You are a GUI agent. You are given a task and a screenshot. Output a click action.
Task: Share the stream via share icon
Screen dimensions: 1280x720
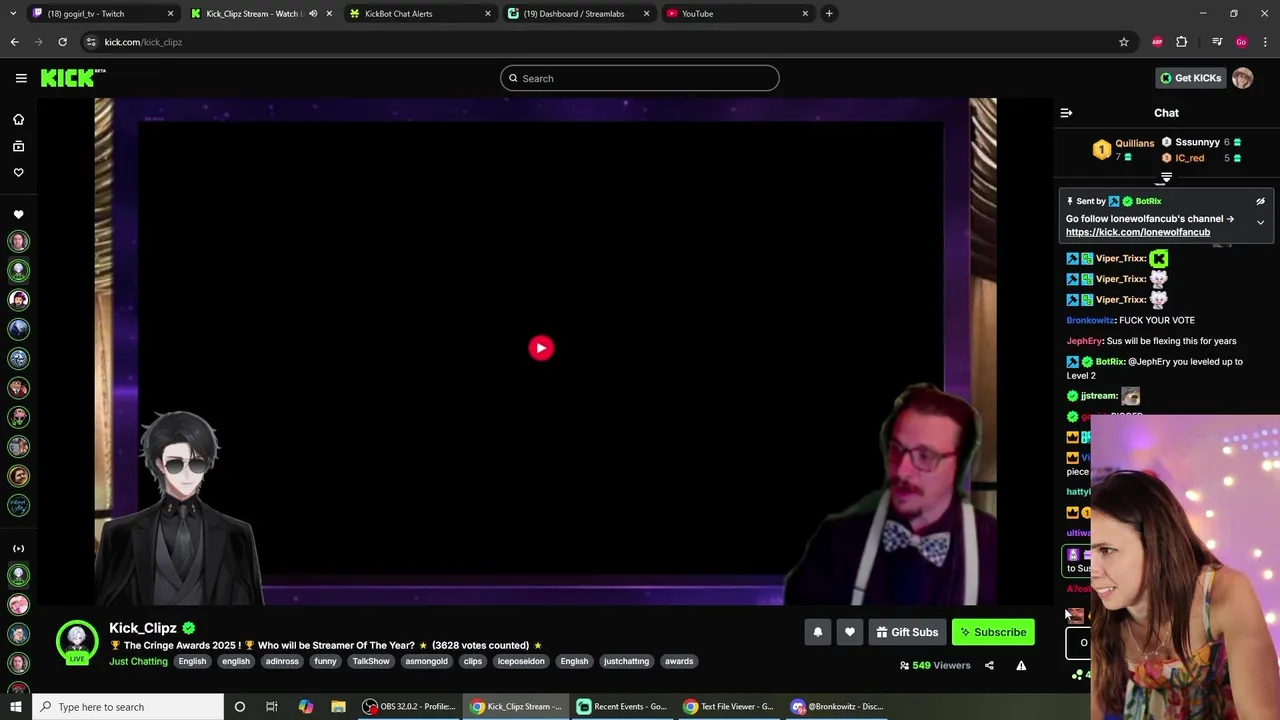tap(989, 665)
